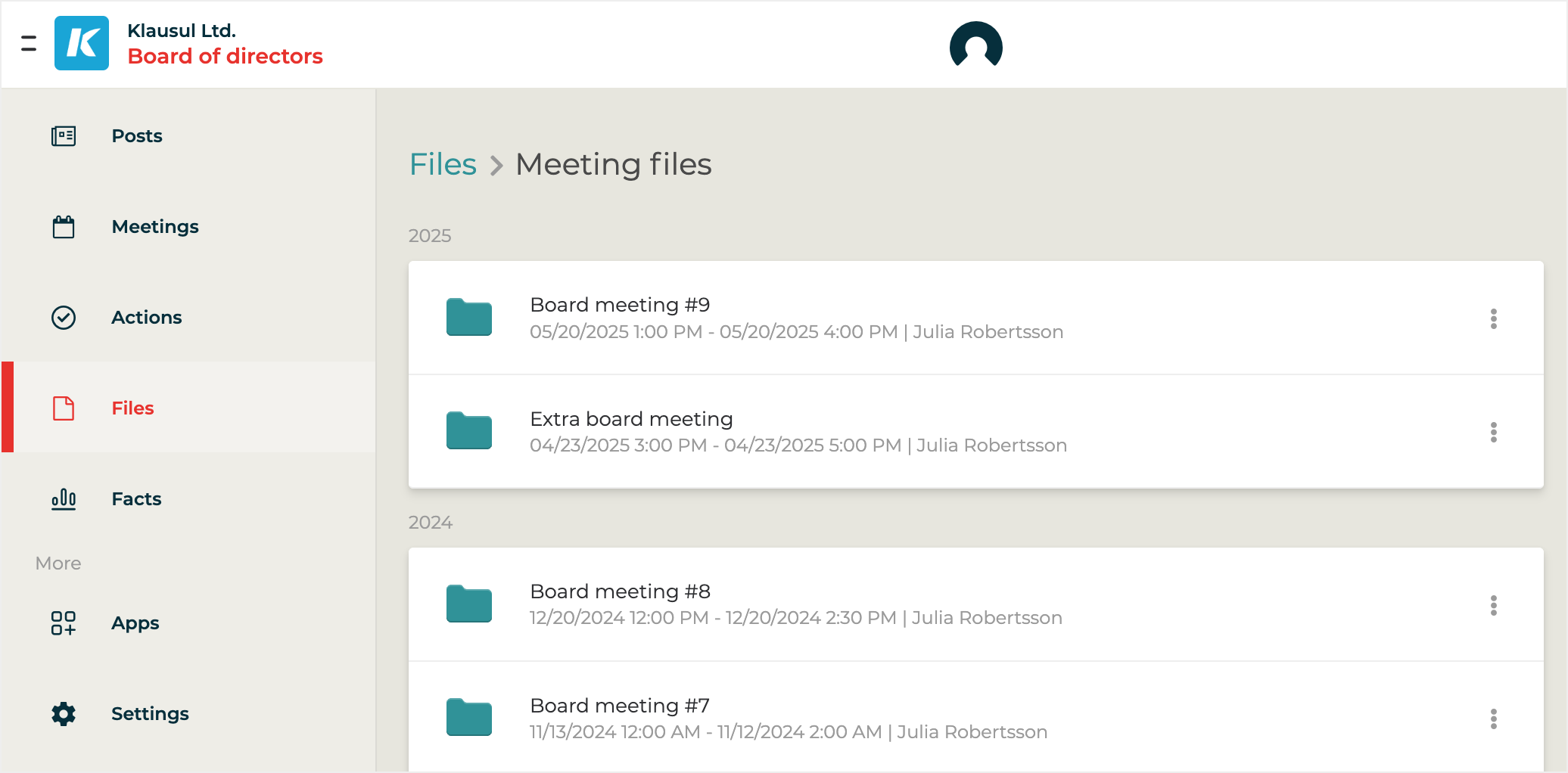
Task: Open options menu for Board meeting #7
Action: pos(1493,719)
